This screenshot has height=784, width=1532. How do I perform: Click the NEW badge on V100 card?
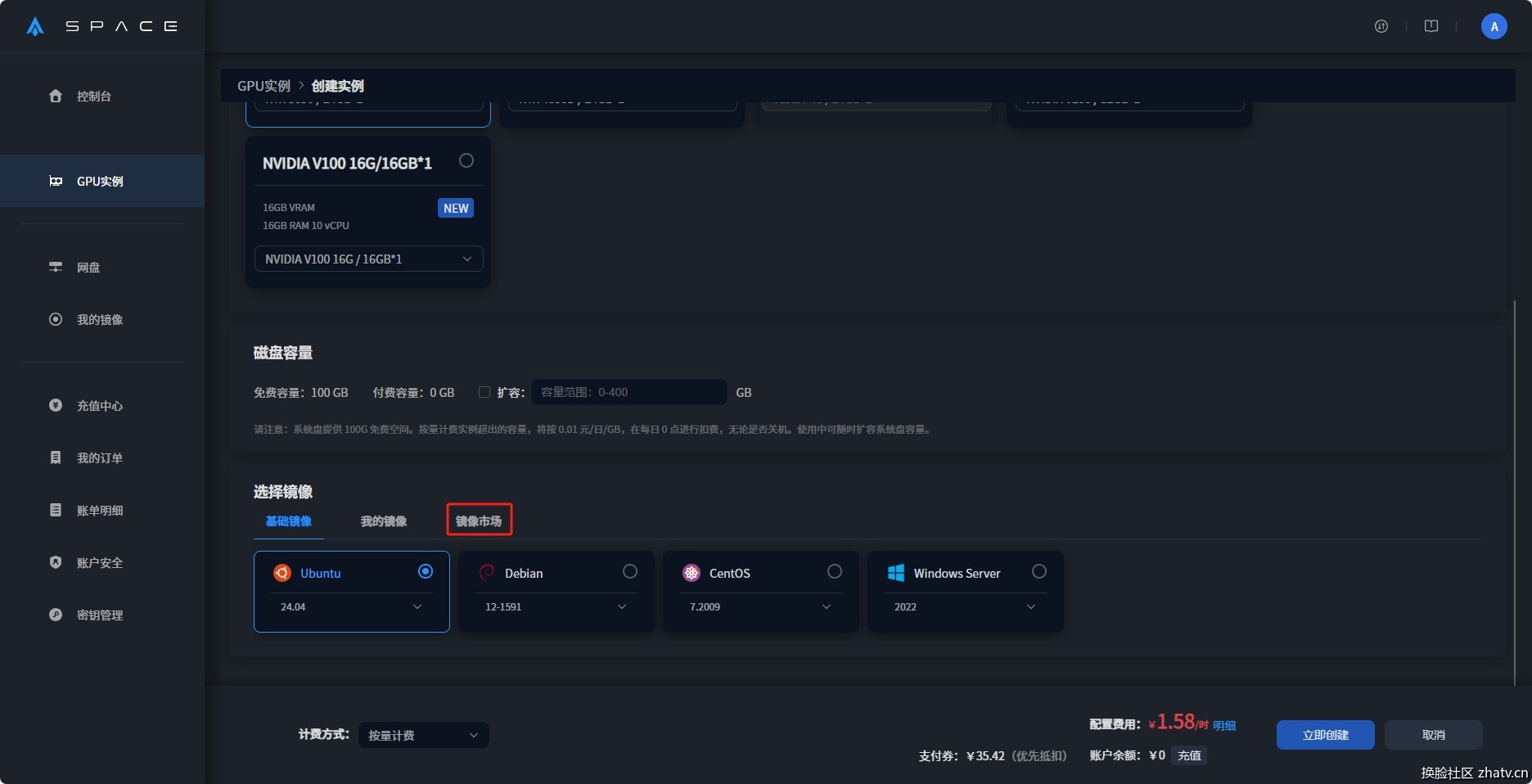coord(456,209)
